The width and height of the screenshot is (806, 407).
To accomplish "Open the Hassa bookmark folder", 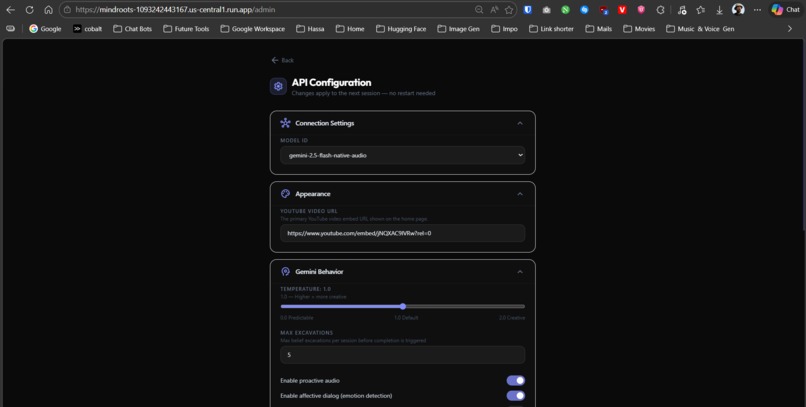I will click(310, 29).
